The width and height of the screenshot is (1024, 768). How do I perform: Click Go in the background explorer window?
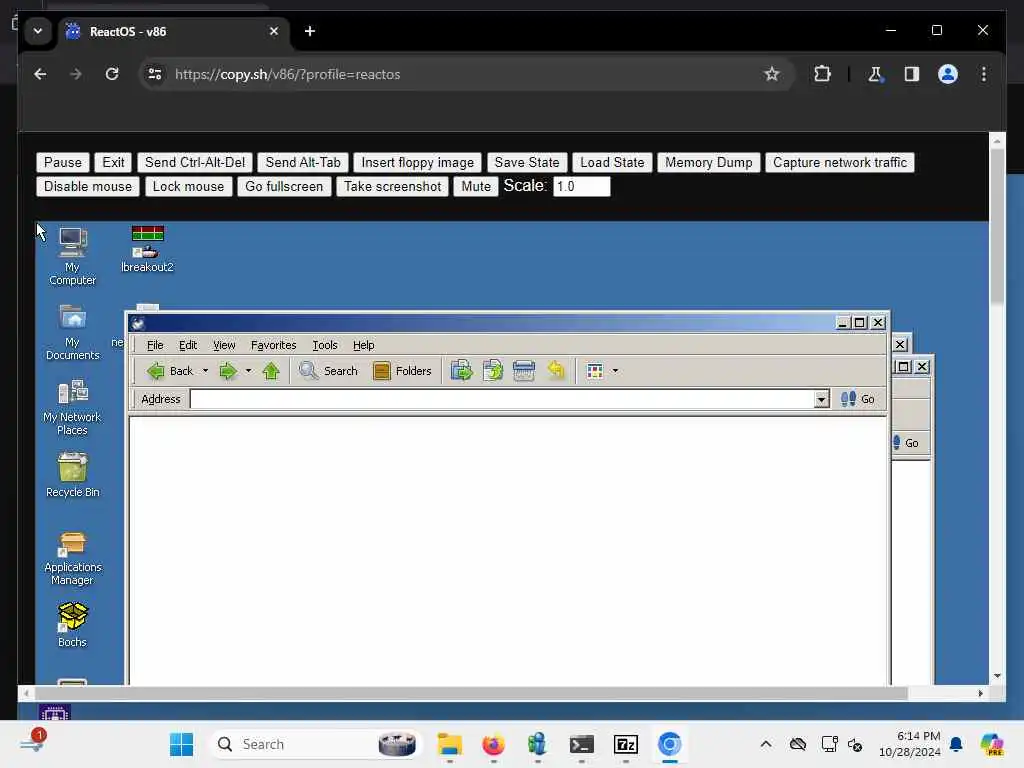(x=906, y=443)
